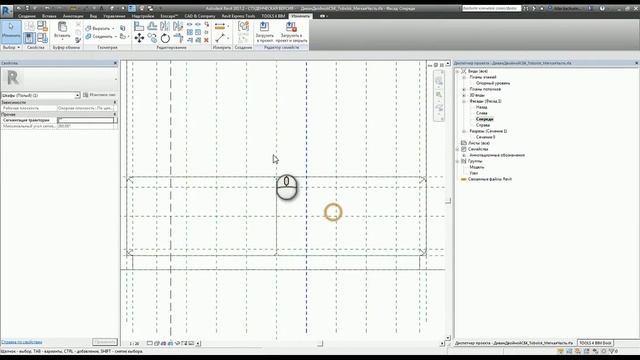The width and height of the screenshot is (640, 360).
Task: Collapse the Other section in Properties
Action: [x=115, y=114]
